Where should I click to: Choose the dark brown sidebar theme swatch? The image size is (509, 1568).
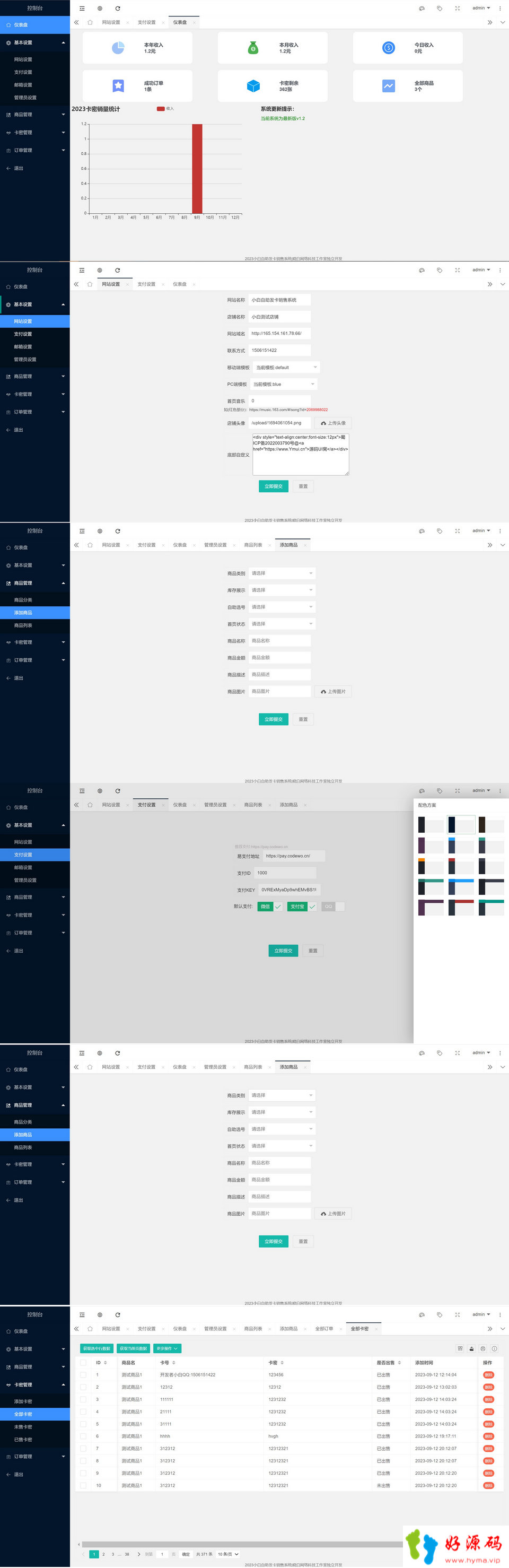[492, 825]
